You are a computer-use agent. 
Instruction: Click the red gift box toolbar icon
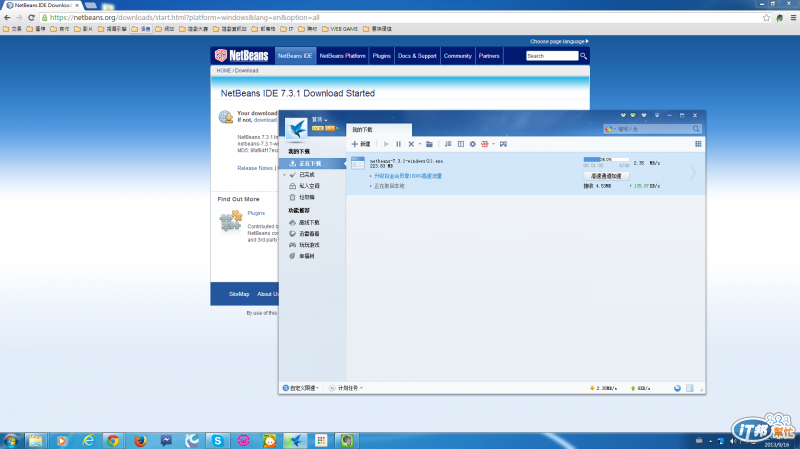[x=485, y=144]
